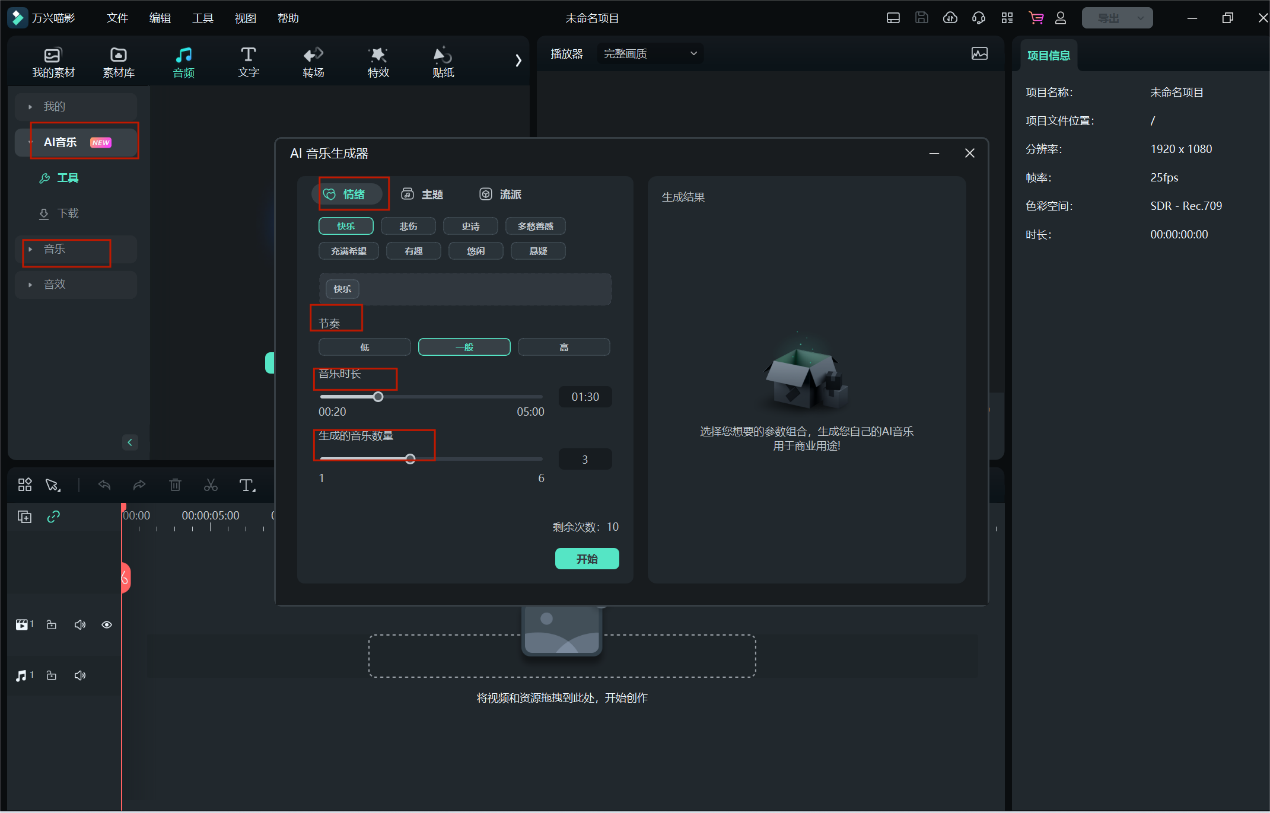Image resolution: width=1270 pixels, height=813 pixels.
Task: Click the trash delete icon in timeline toolbar
Action: click(x=175, y=485)
